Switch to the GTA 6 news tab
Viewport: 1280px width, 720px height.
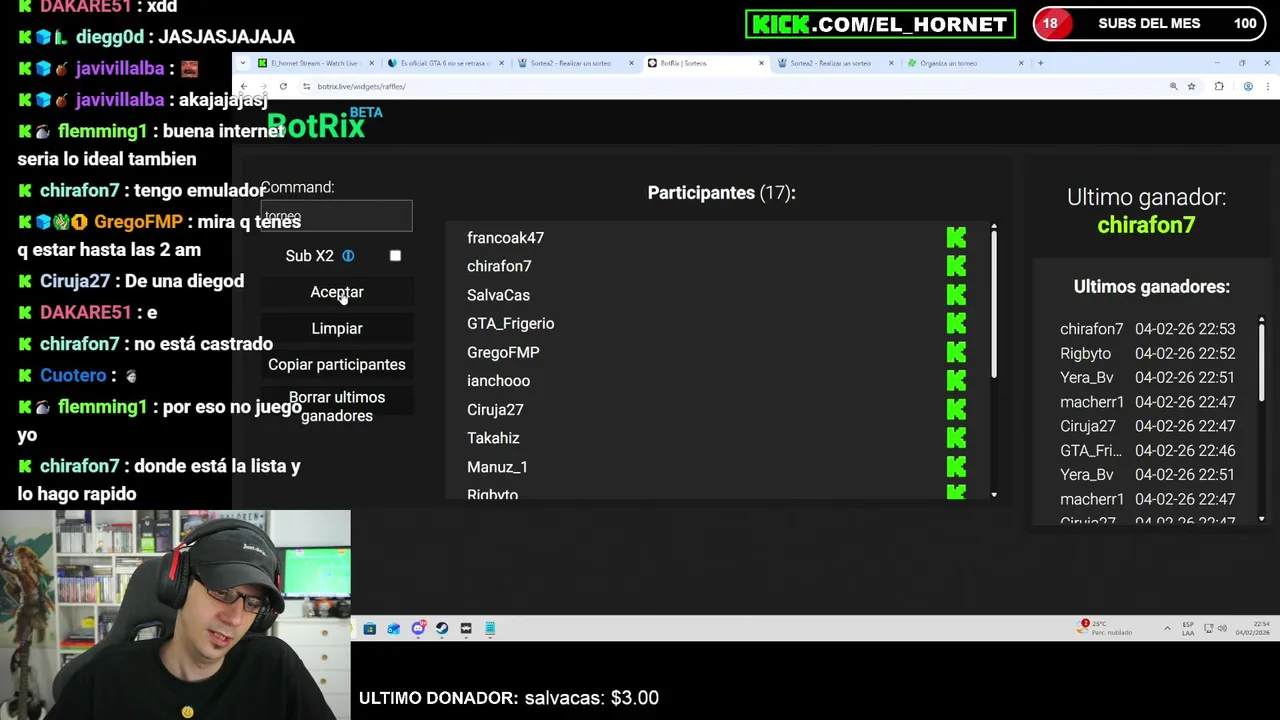pyautogui.click(x=445, y=63)
